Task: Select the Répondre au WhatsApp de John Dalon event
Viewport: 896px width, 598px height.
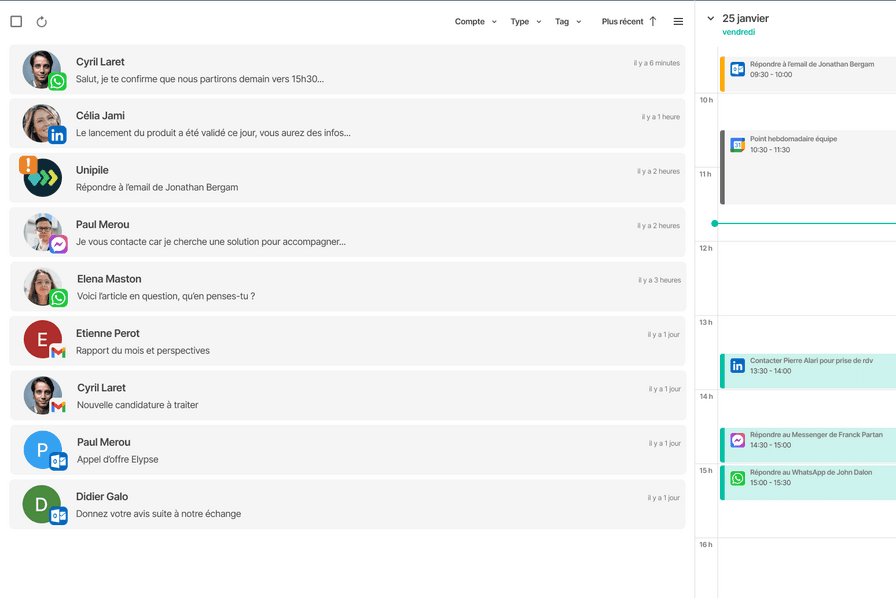Action: pyautogui.click(x=810, y=478)
